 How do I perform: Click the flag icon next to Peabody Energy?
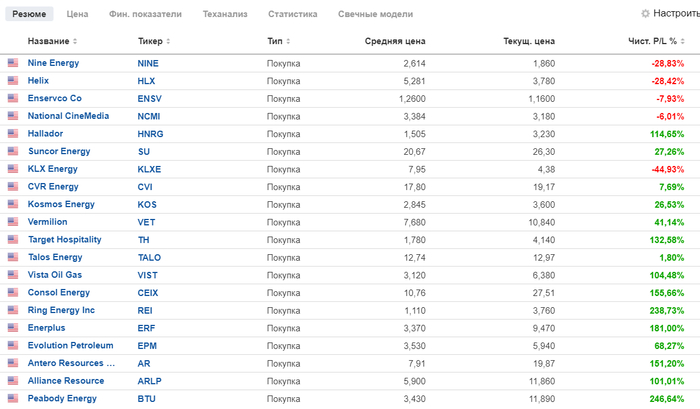[13, 399]
